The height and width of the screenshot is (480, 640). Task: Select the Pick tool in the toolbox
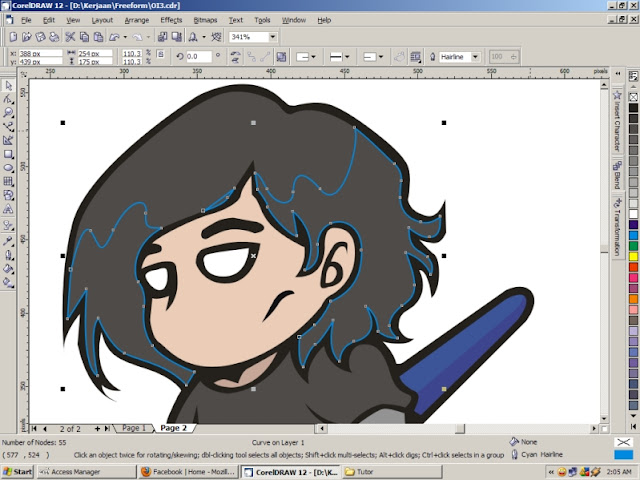8,85
